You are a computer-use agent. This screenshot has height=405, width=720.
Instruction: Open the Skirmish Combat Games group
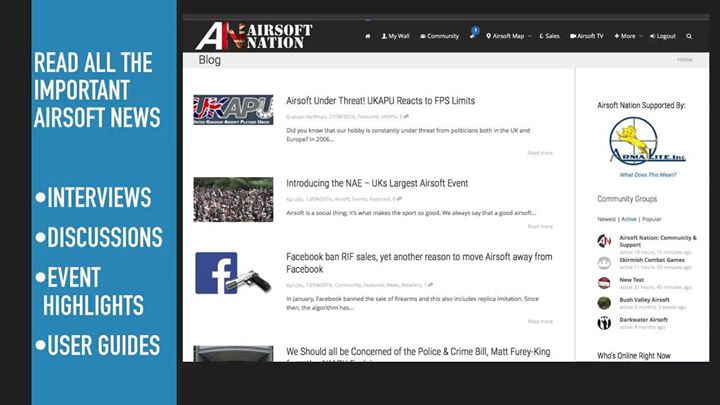tap(652, 260)
